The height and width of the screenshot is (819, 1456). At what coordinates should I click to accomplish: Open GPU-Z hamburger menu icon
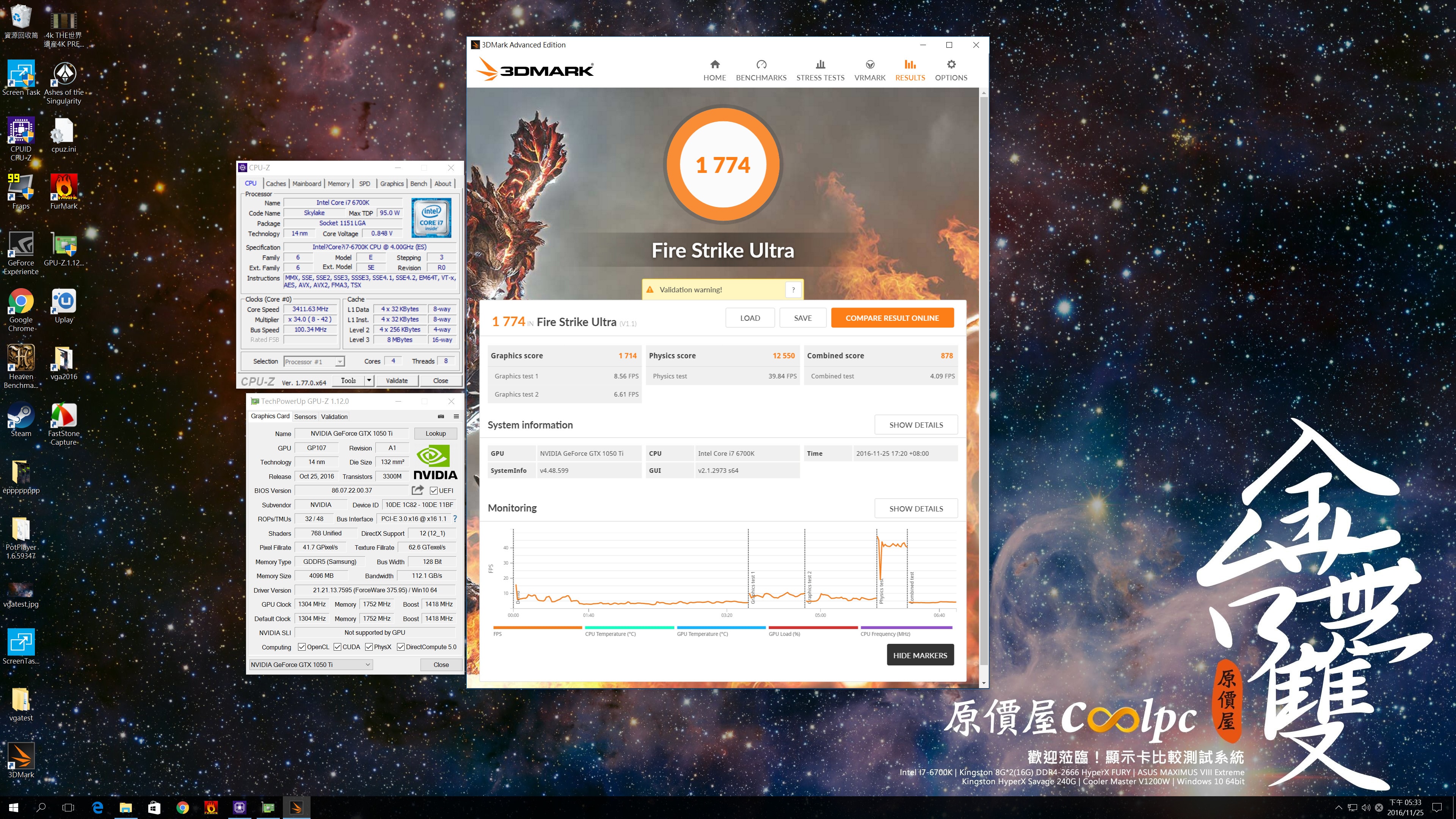(x=456, y=417)
